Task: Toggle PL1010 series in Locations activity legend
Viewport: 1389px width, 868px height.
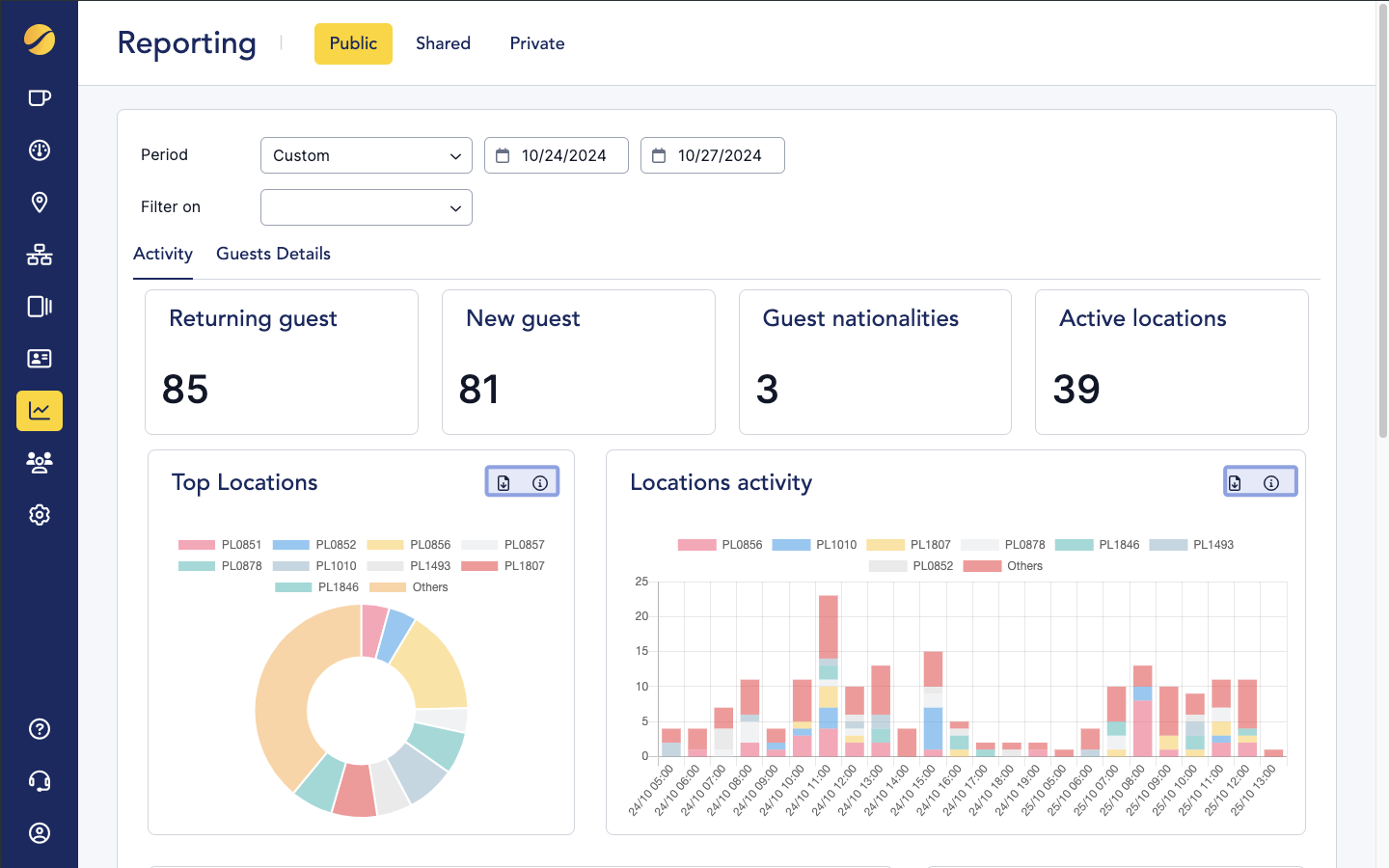Action: tap(814, 545)
